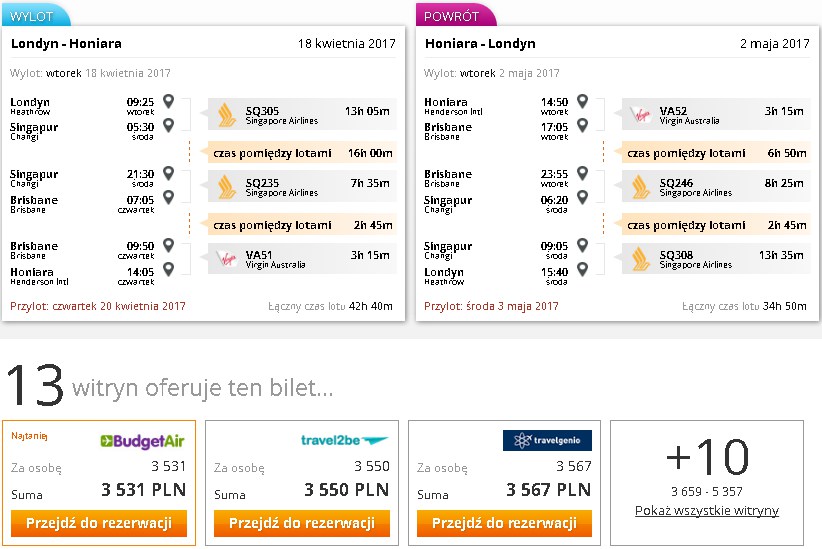Click the map pin next to Brisbane 09:50 departure
The height and width of the screenshot is (549, 822).
(168, 244)
